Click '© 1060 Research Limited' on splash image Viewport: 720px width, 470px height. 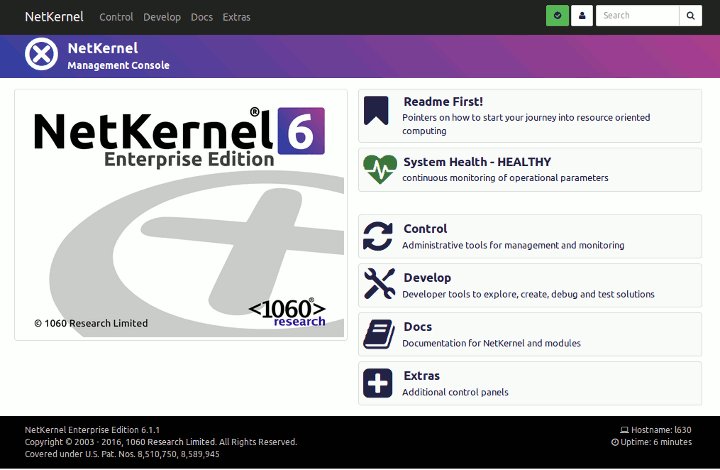[91, 323]
